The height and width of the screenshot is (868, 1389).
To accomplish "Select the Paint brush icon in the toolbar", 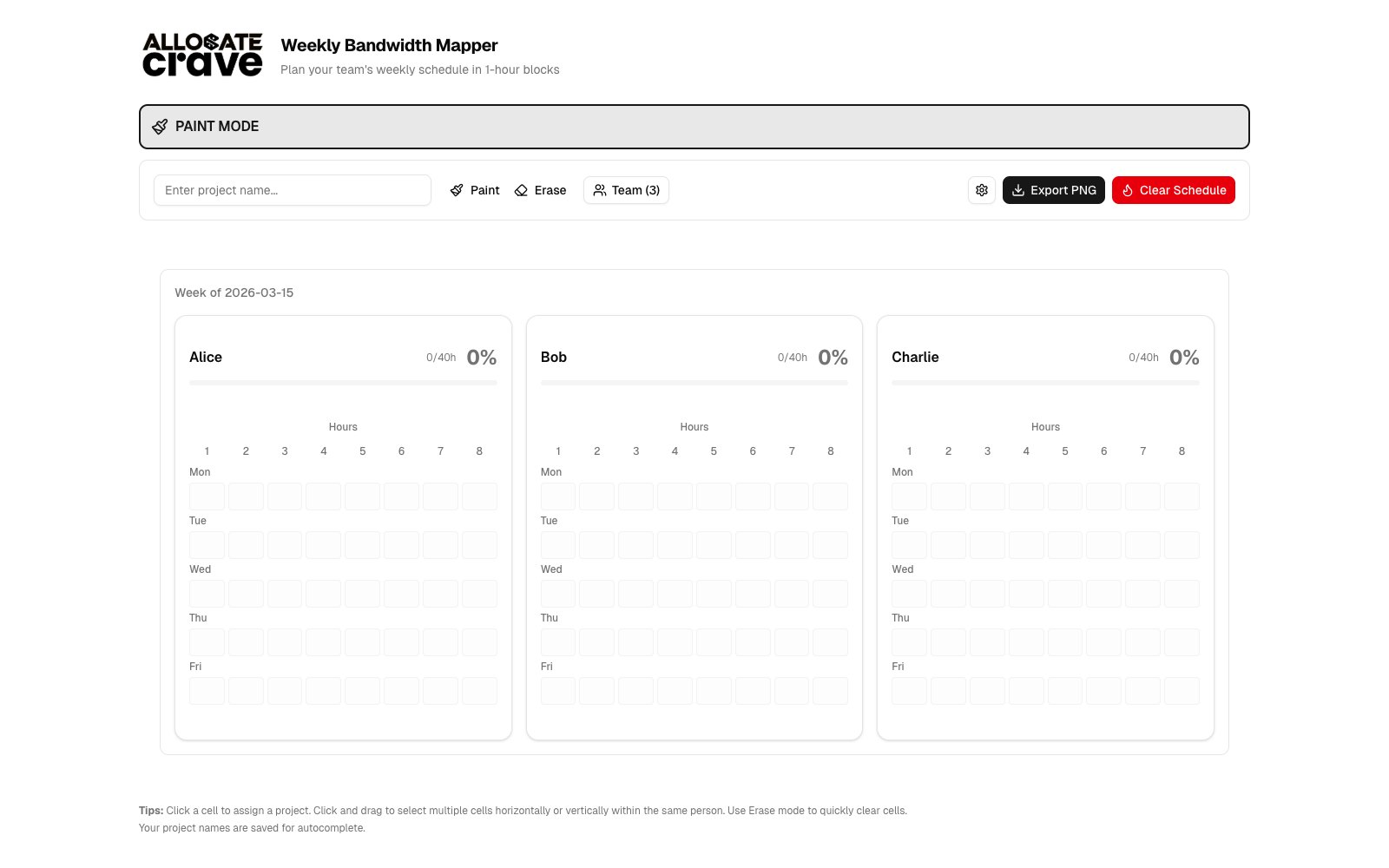I will coord(457,190).
